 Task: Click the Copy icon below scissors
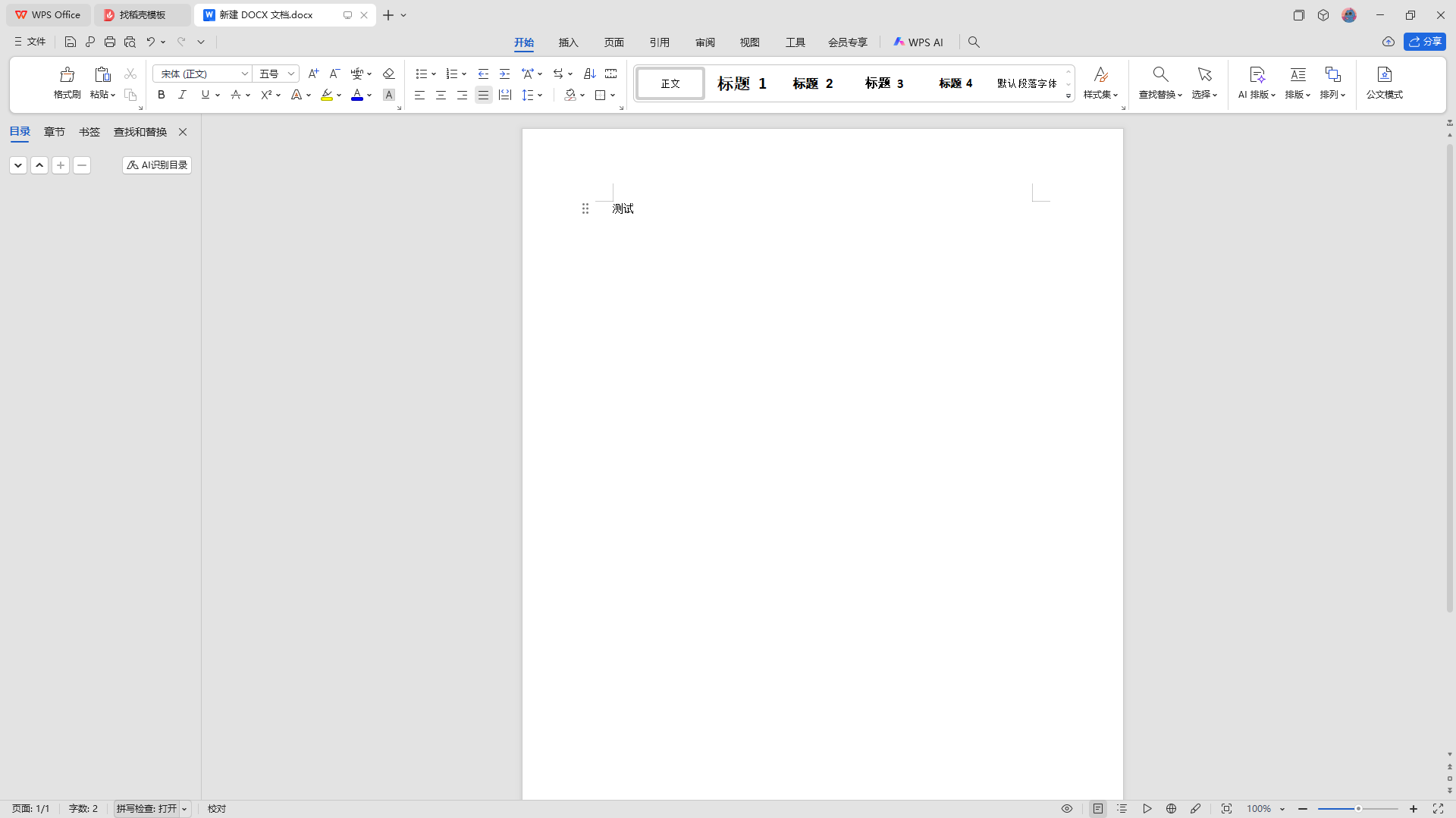130,95
